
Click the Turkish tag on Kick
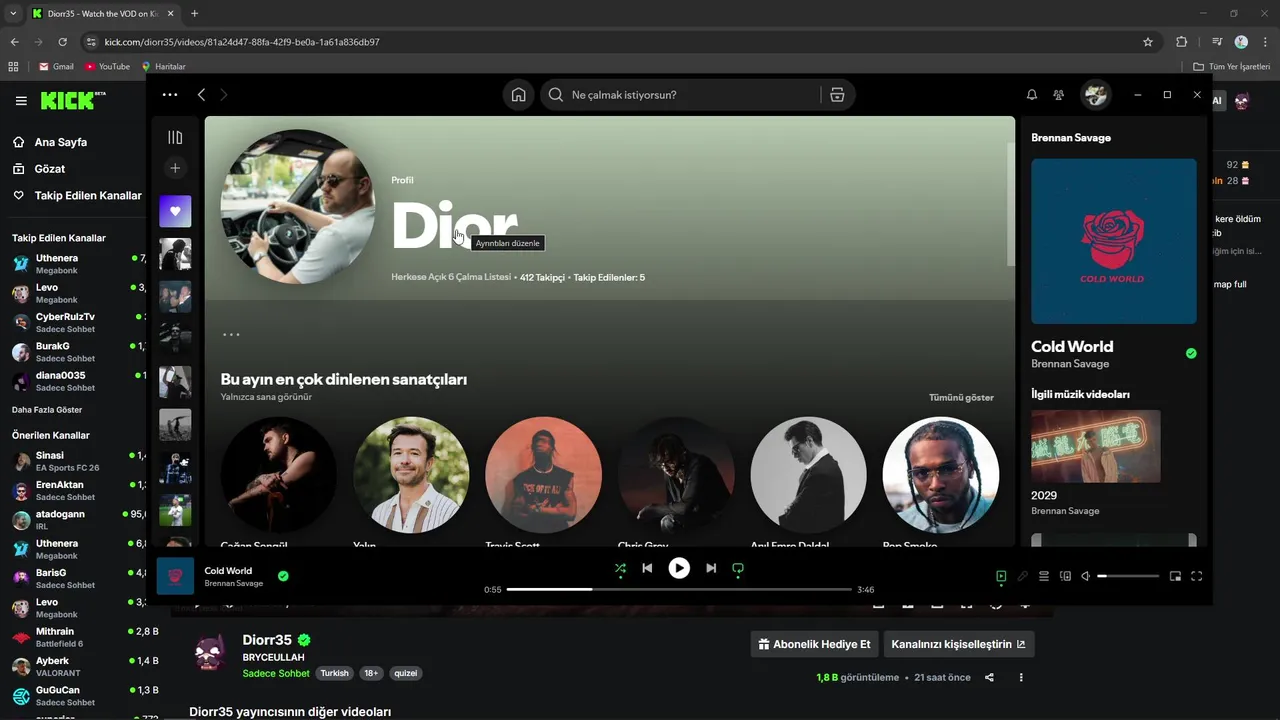[x=334, y=673]
